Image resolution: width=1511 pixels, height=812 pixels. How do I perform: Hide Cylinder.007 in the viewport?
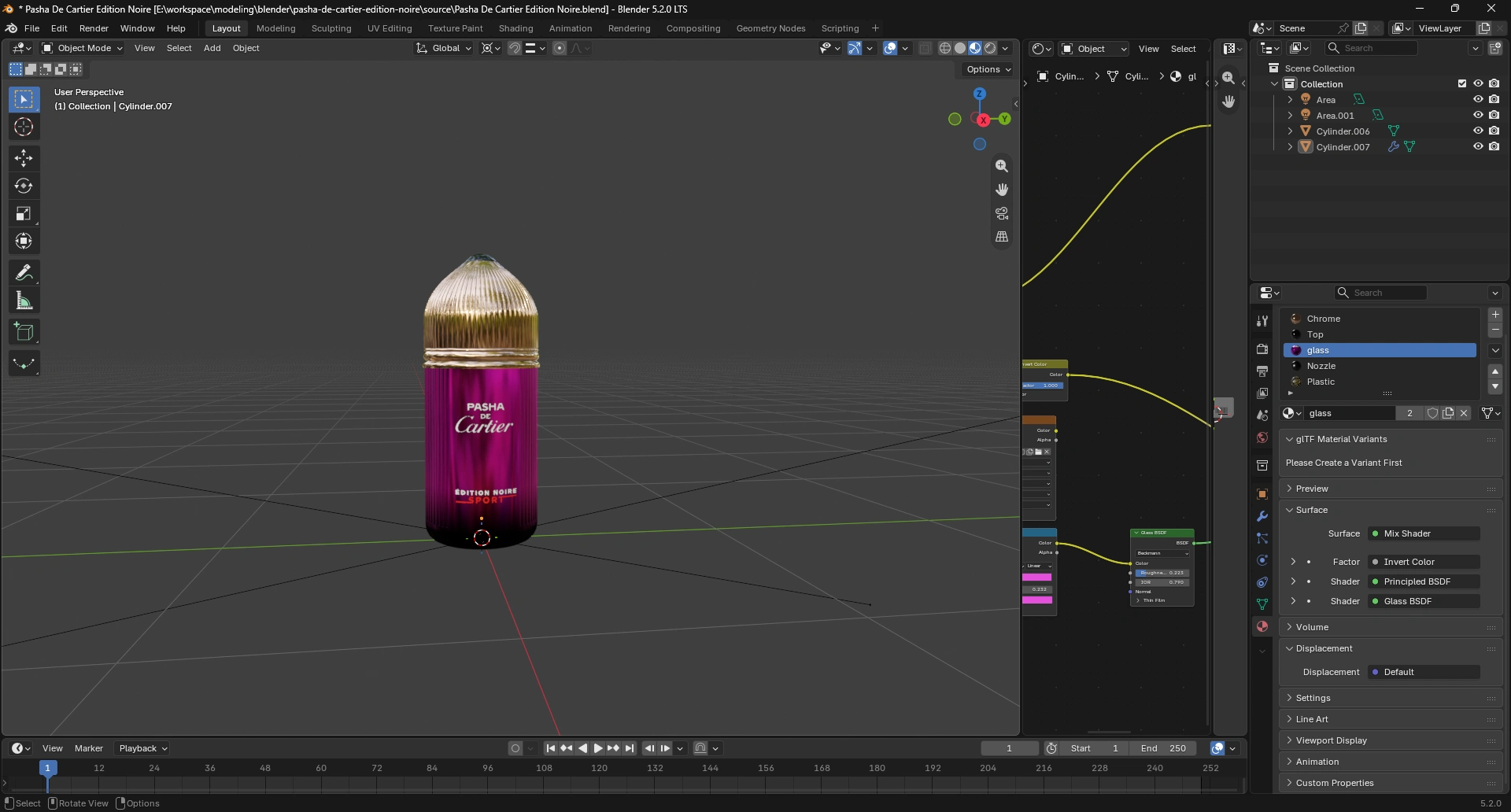(x=1478, y=146)
